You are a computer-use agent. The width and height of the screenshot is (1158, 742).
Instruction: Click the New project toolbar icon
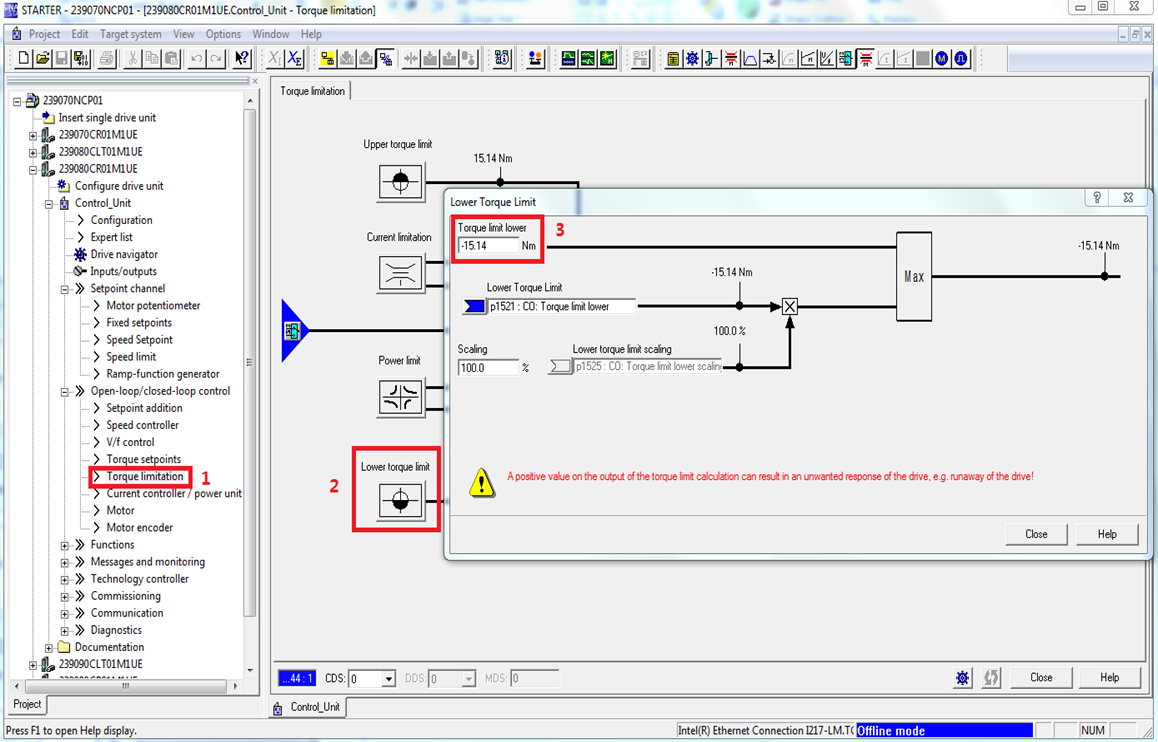pos(24,59)
